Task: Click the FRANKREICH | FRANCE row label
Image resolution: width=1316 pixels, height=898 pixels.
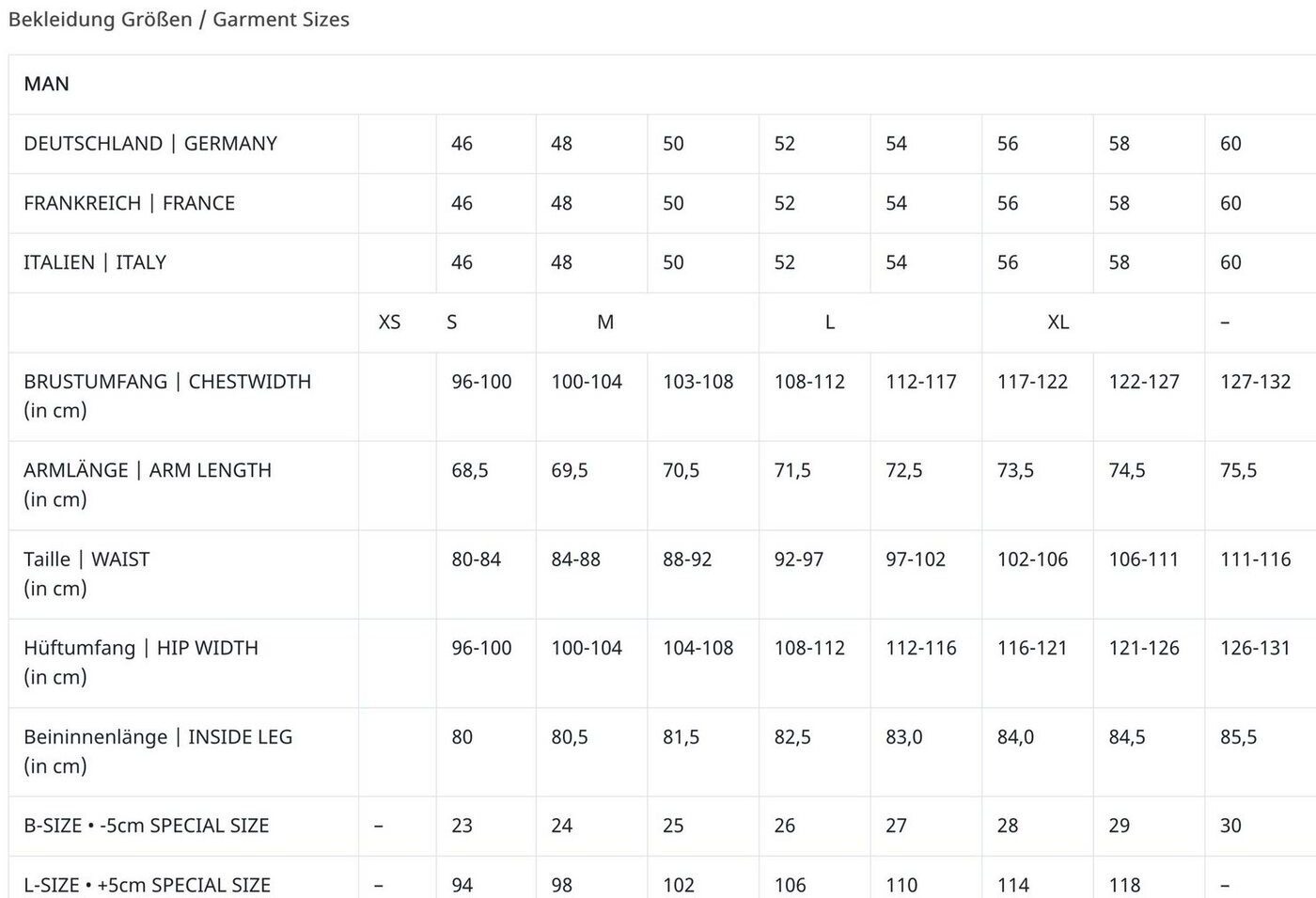Action: coord(129,203)
